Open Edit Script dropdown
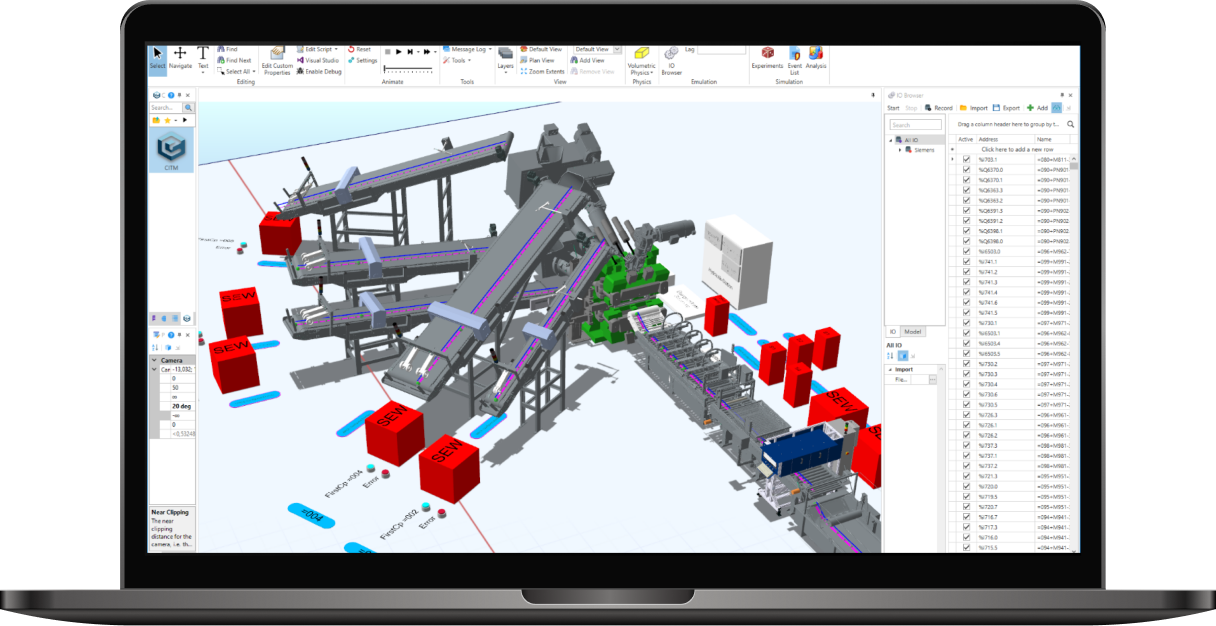The width and height of the screenshot is (1216, 626). tap(318, 49)
